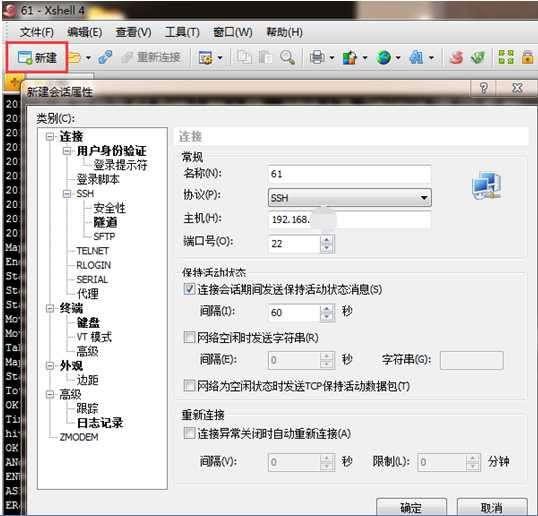Click the 新建 new session toolbar button
The image size is (538, 516).
coord(37,57)
